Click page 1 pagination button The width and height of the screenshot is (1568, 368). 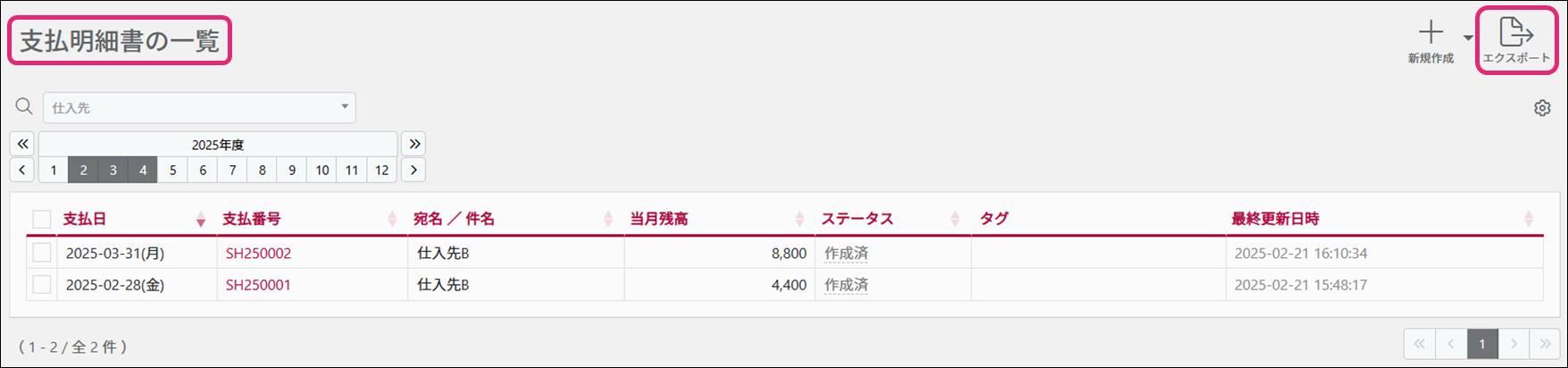pyautogui.click(x=1482, y=343)
